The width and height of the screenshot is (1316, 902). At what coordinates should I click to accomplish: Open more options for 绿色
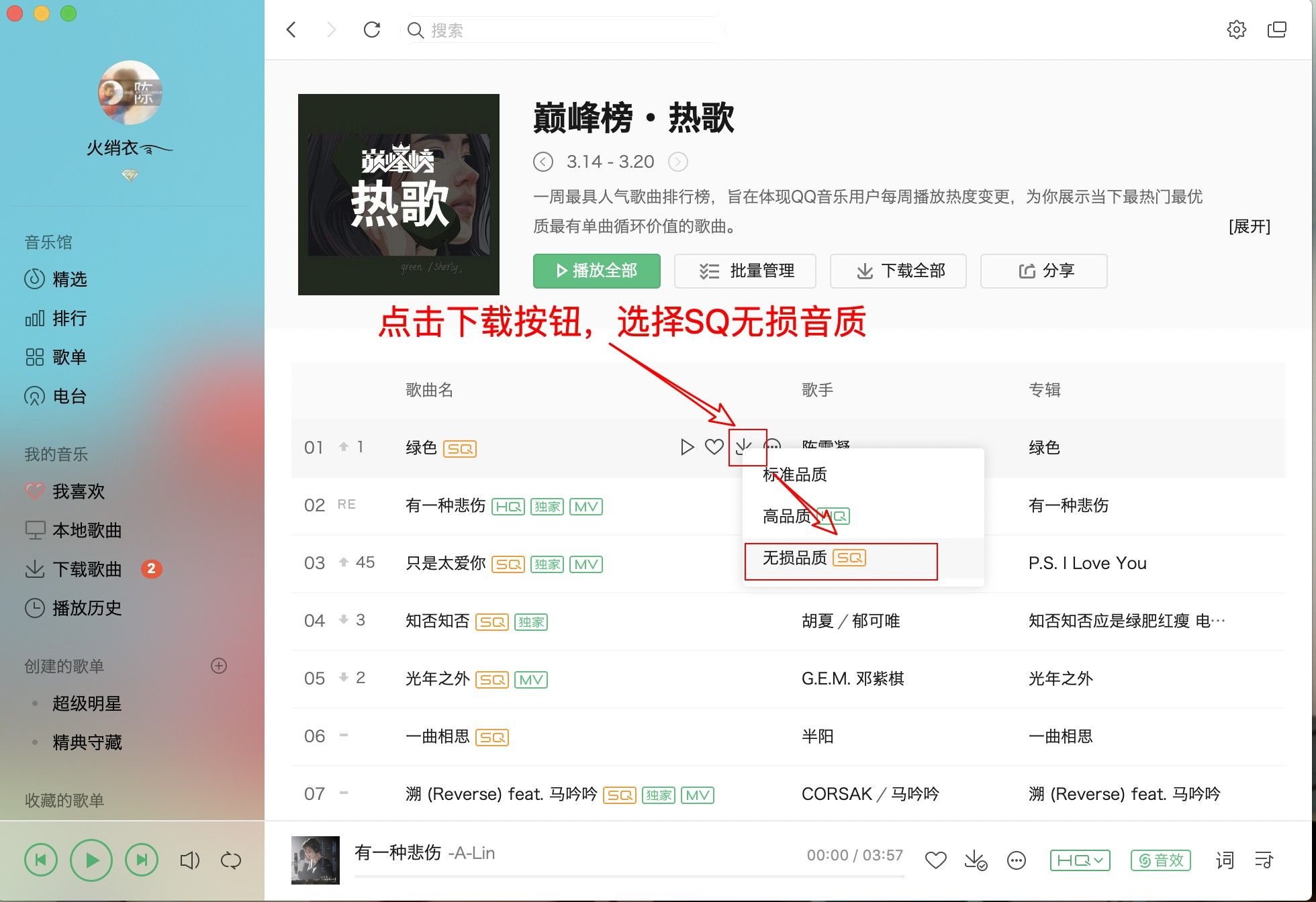[x=773, y=444]
